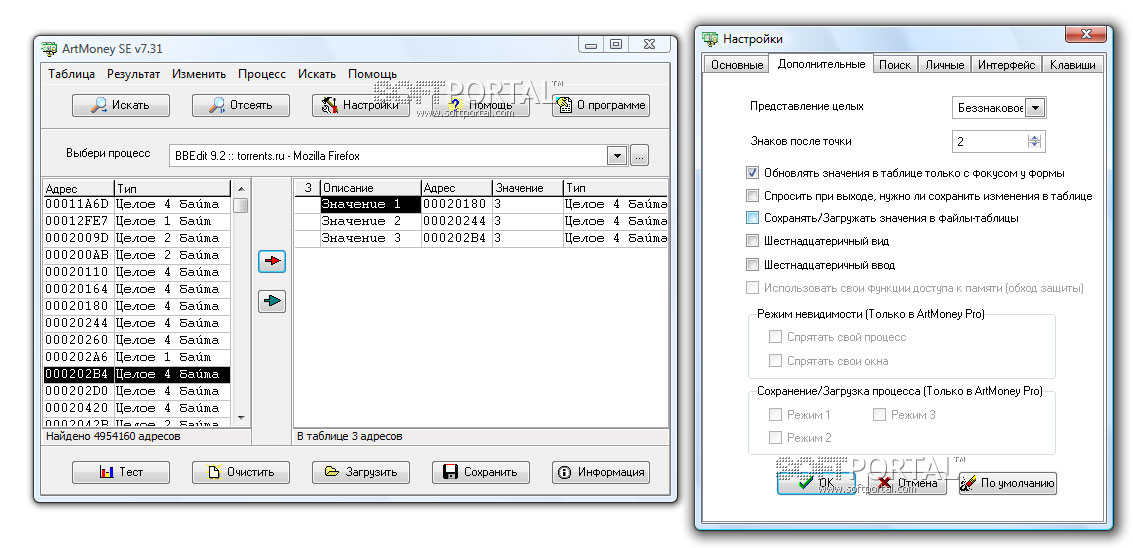
Task: Select address row 00020110
Action: [137, 272]
